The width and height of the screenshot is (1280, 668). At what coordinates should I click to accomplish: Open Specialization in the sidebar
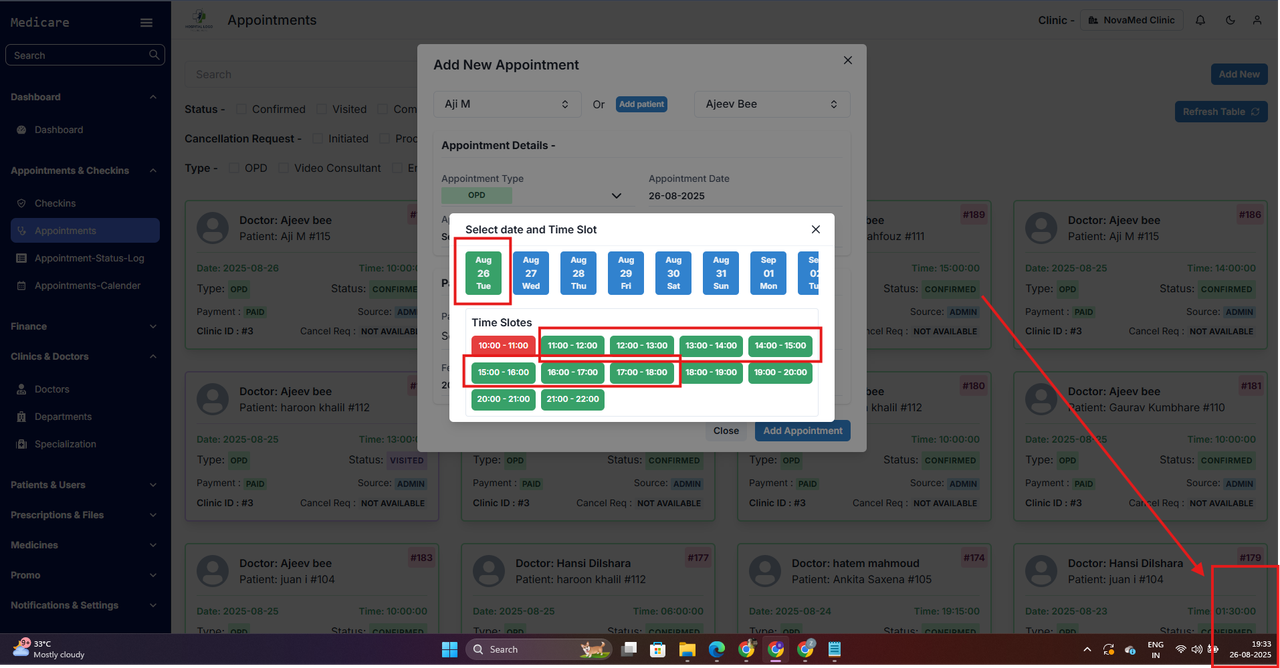click(65, 444)
